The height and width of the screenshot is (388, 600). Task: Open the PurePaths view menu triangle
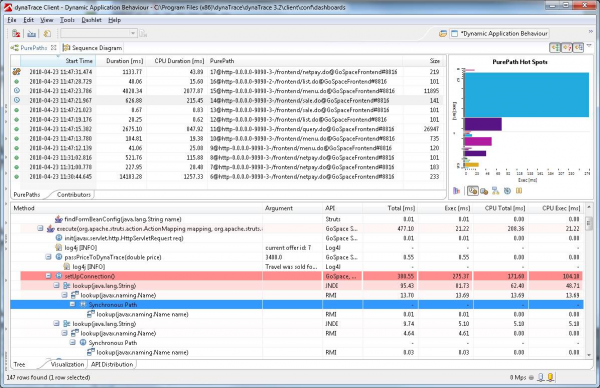(x=589, y=46)
